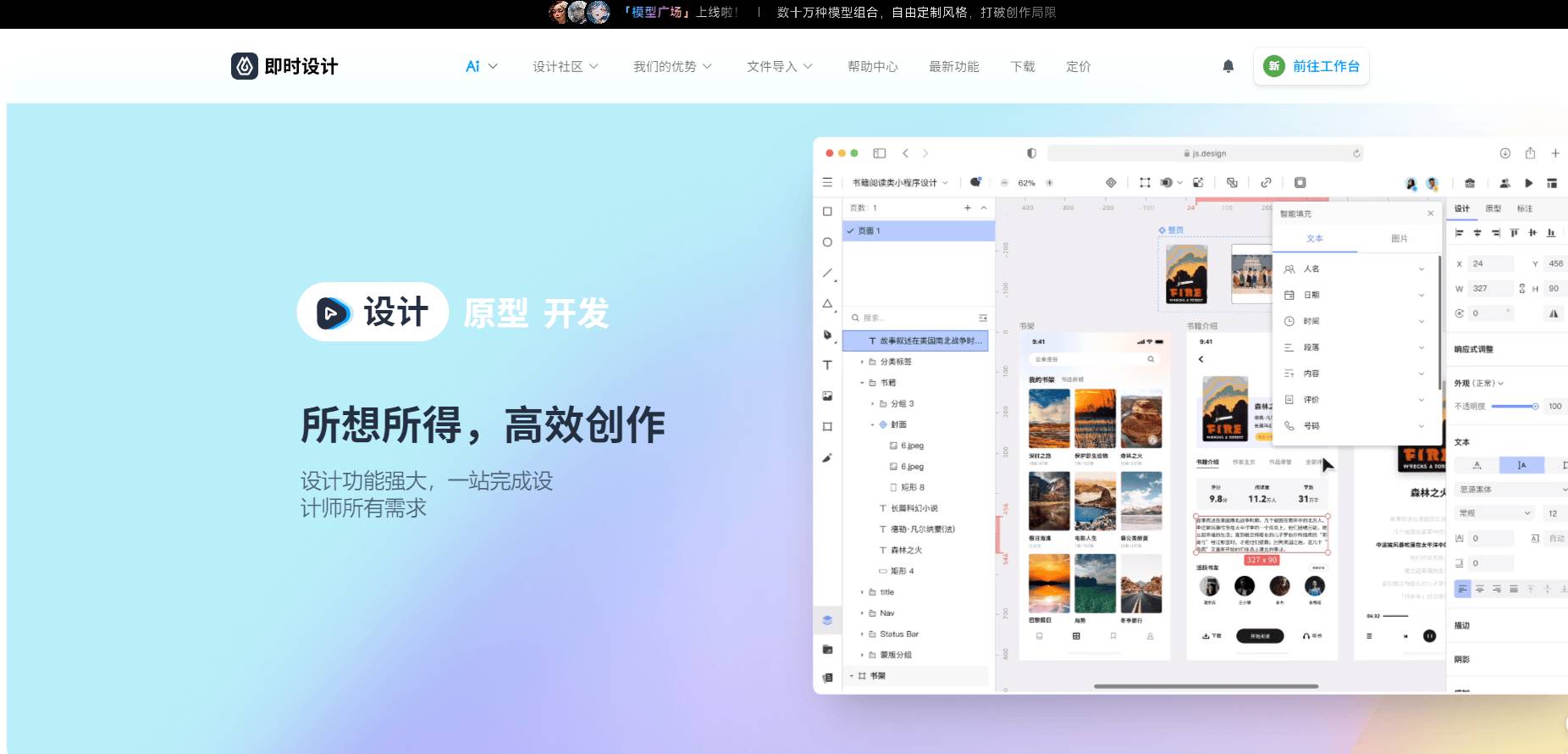1568x754 pixels.
Task: Select the Text tool
Action: tap(827, 365)
